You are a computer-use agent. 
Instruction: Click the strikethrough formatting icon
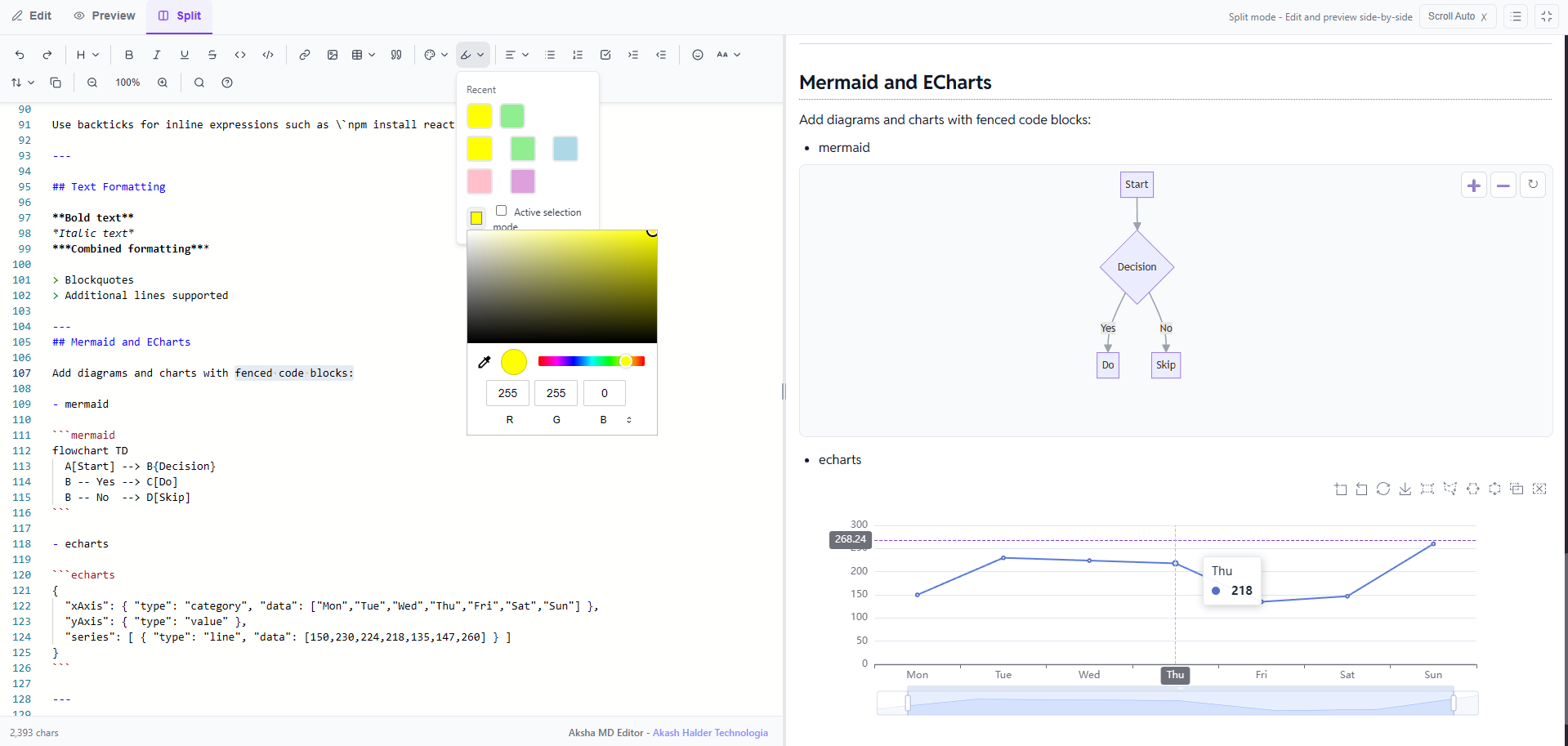[x=212, y=55]
